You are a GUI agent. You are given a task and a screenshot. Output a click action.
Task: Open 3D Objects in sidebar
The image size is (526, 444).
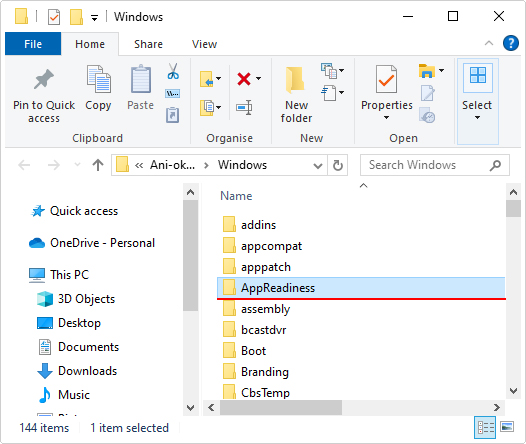pyautogui.click(x=76, y=299)
